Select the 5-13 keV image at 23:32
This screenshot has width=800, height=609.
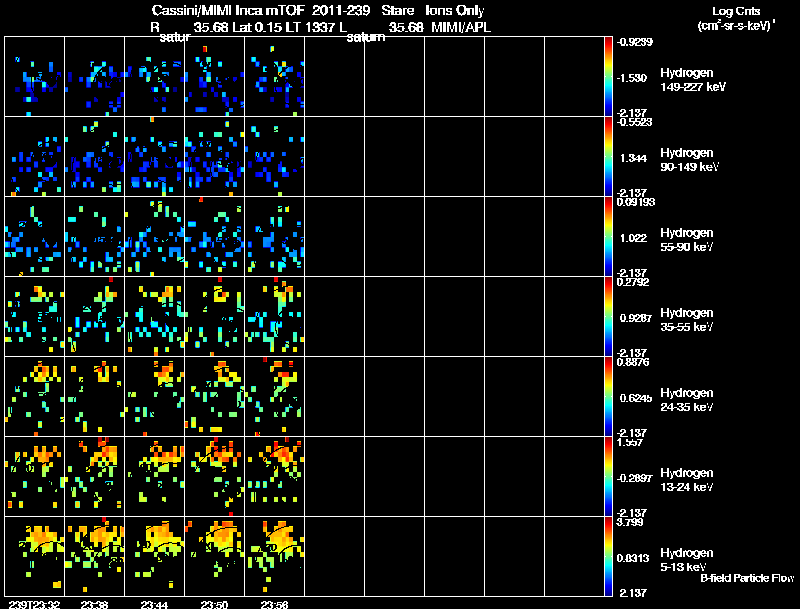35,556
